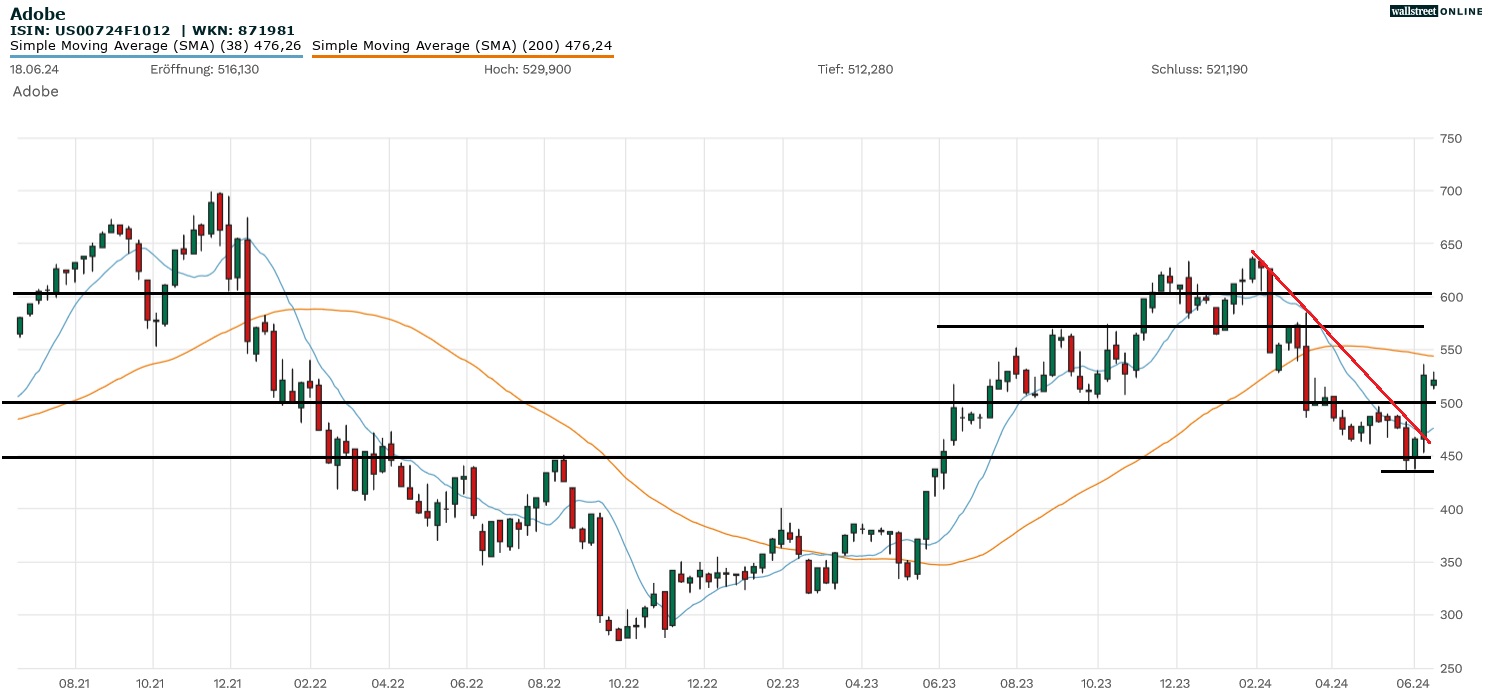Click the Eröffnung: 516,130 value
The height and width of the screenshot is (689, 1490).
pos(205,70)
